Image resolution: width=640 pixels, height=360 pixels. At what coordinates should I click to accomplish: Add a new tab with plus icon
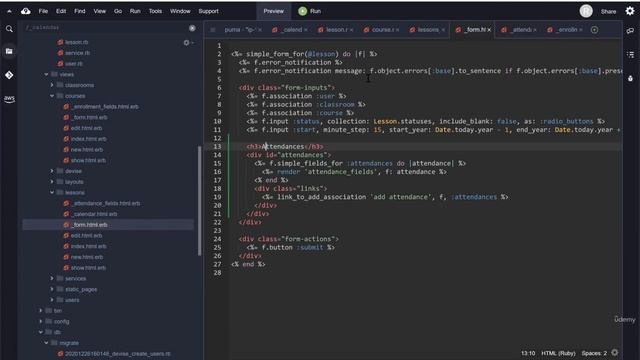click(x=594, y=30)
